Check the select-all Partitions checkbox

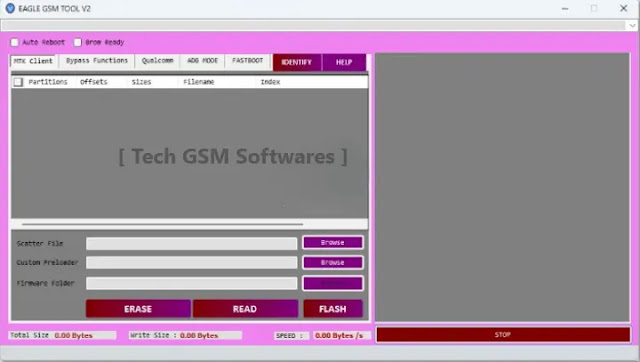point(18,82)
